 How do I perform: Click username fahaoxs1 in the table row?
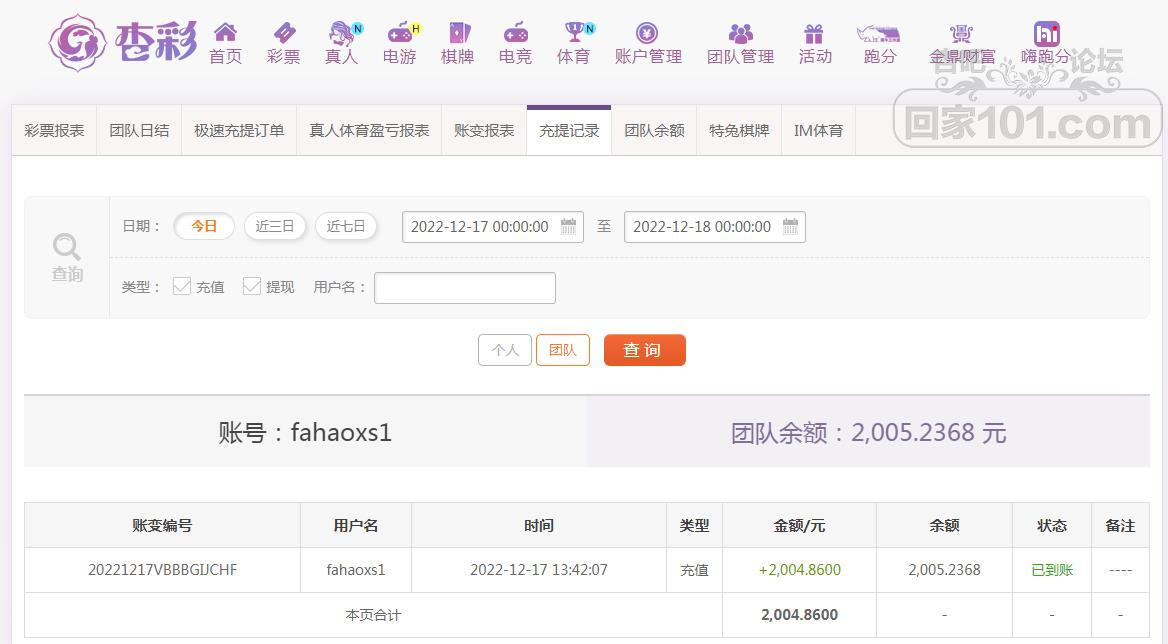point(356,570)
